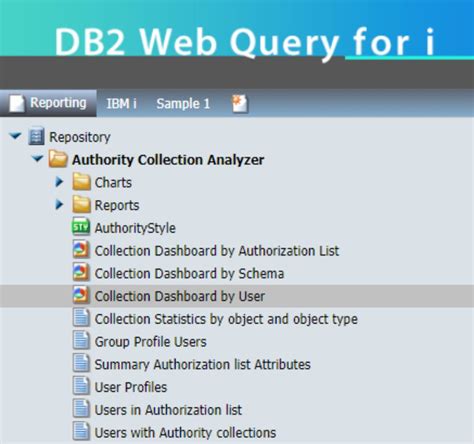Open Collection Dashboard by Authorization List

click(217, 251)
